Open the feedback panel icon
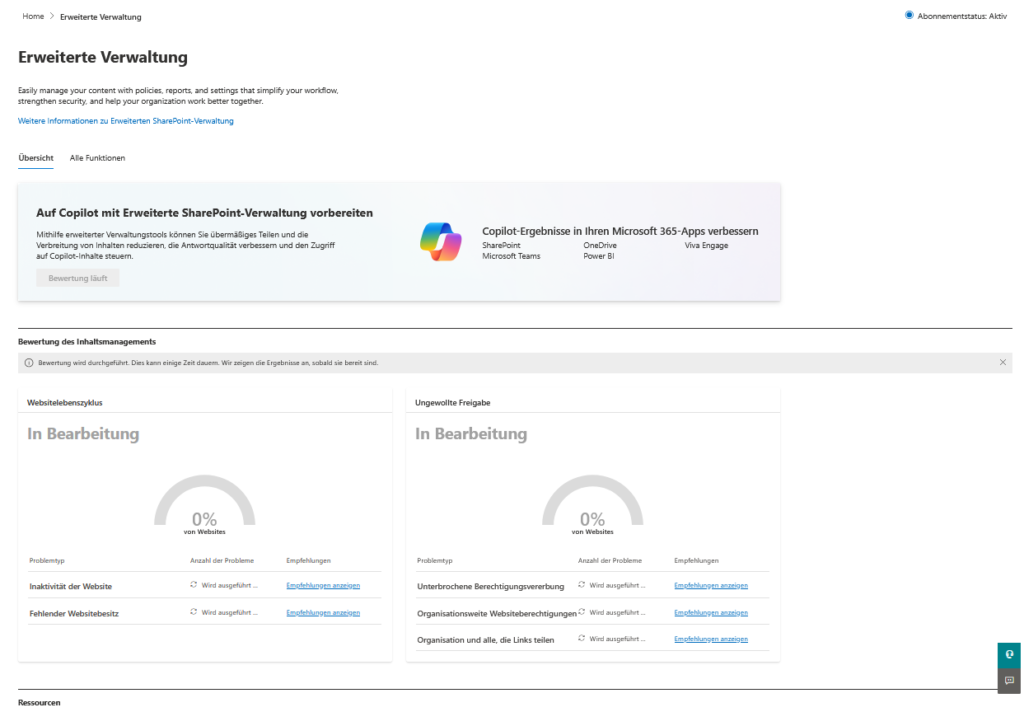The height and width of the screenshot is (726, 1024). 1008,681
